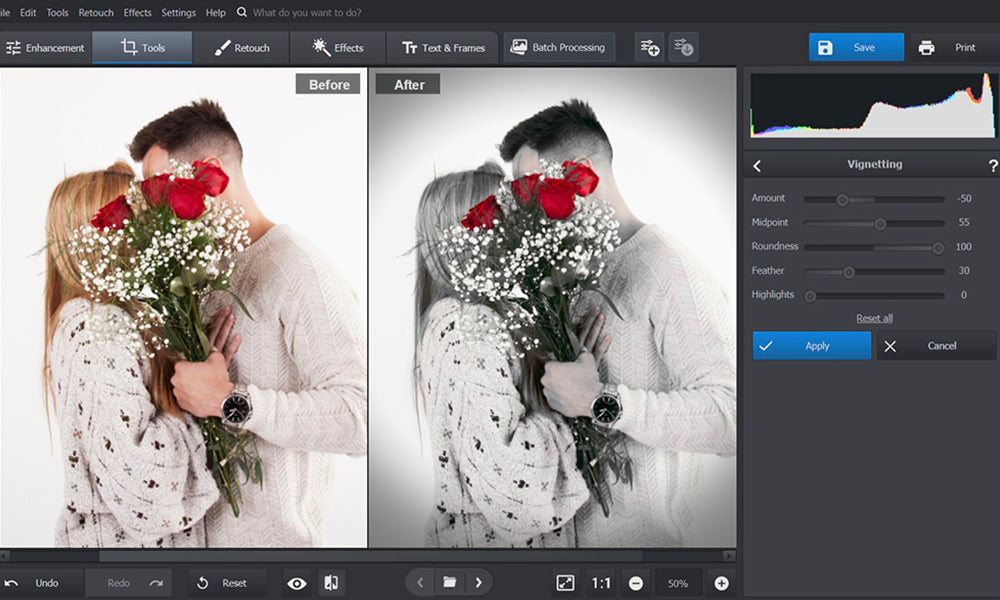Switch to the Effects tab
This screenshot has width=1000, height=600.
(336, 46)
